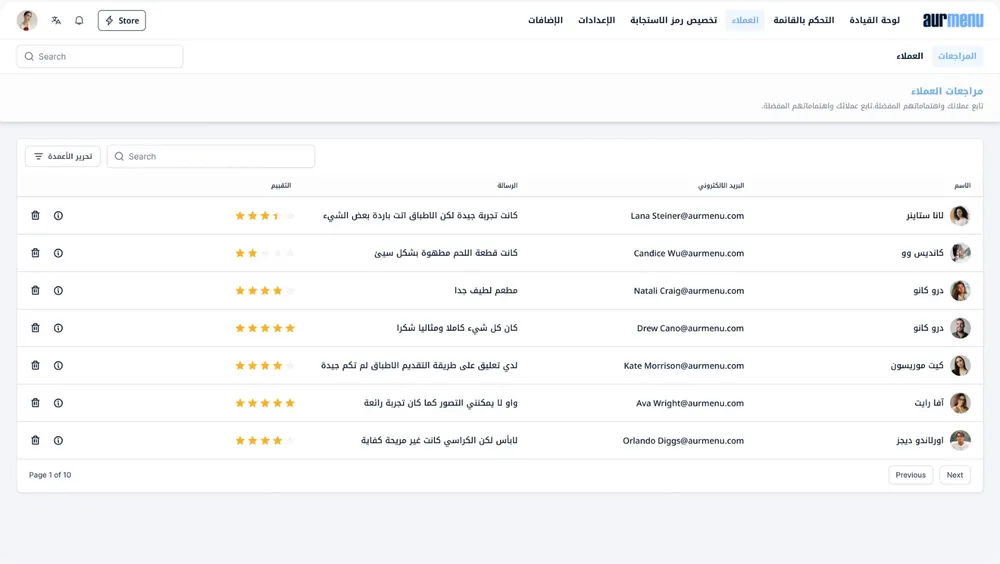The image size is (1000, 564).
Task: Click the notification bell icon
Action: point(79,20)
